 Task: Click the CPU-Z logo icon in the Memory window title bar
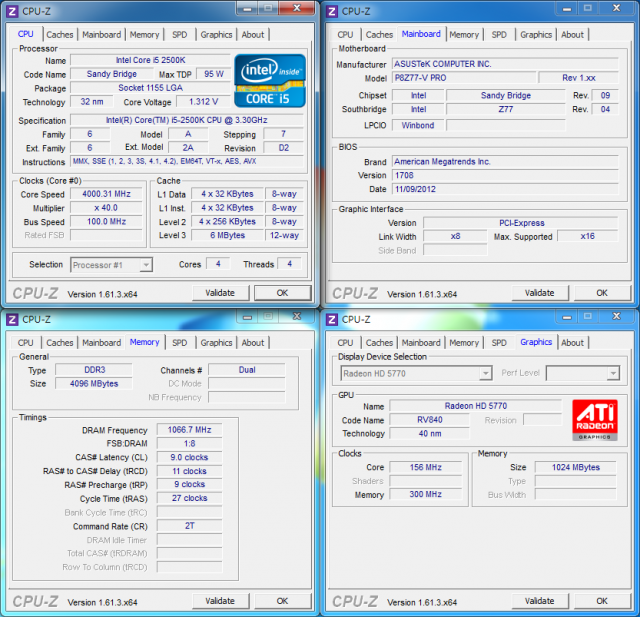pos(12,319)
